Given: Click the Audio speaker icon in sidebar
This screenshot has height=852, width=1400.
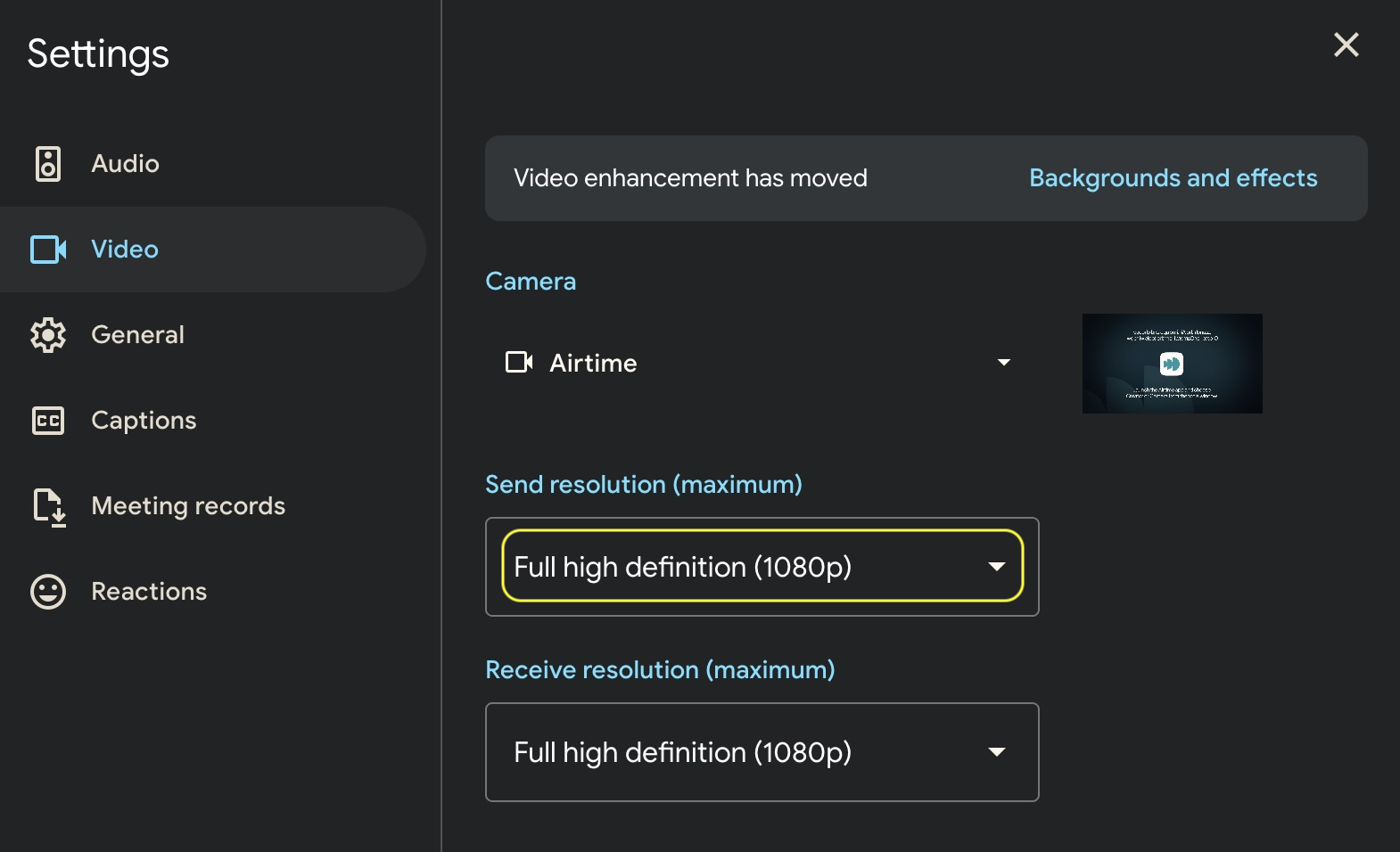Looking at the screenshot, I should (x=48, y=164).
